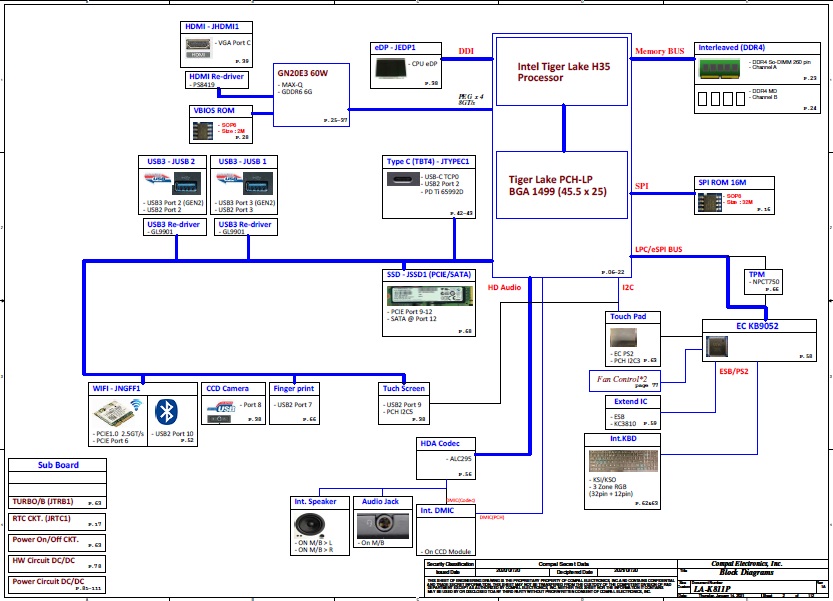The image size is (833, 601).
Task: Click the RTC CKT. (JRTC1) row
Action: pos(57,521)
